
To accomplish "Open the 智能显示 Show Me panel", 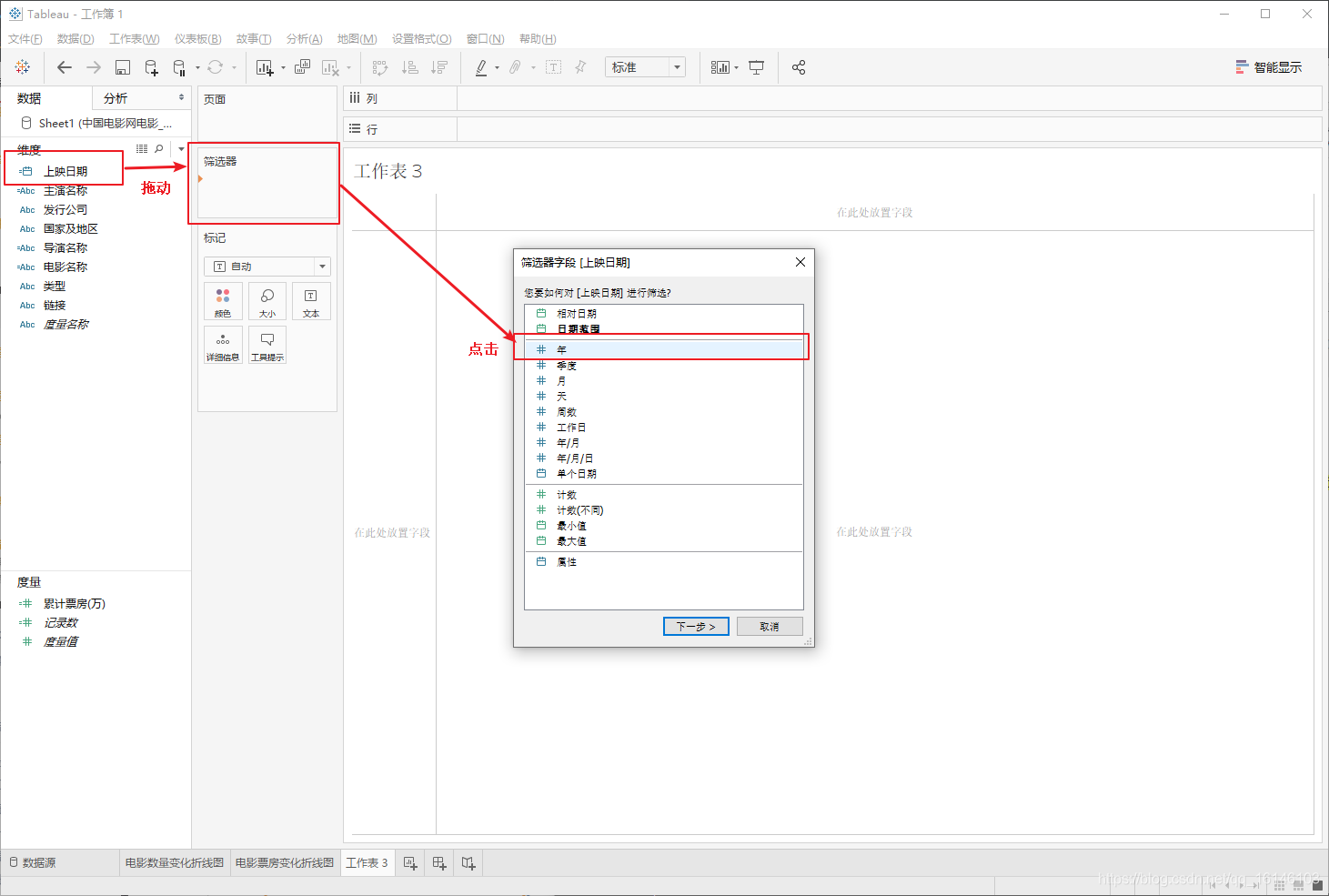I will click(x=1269, y=67).
